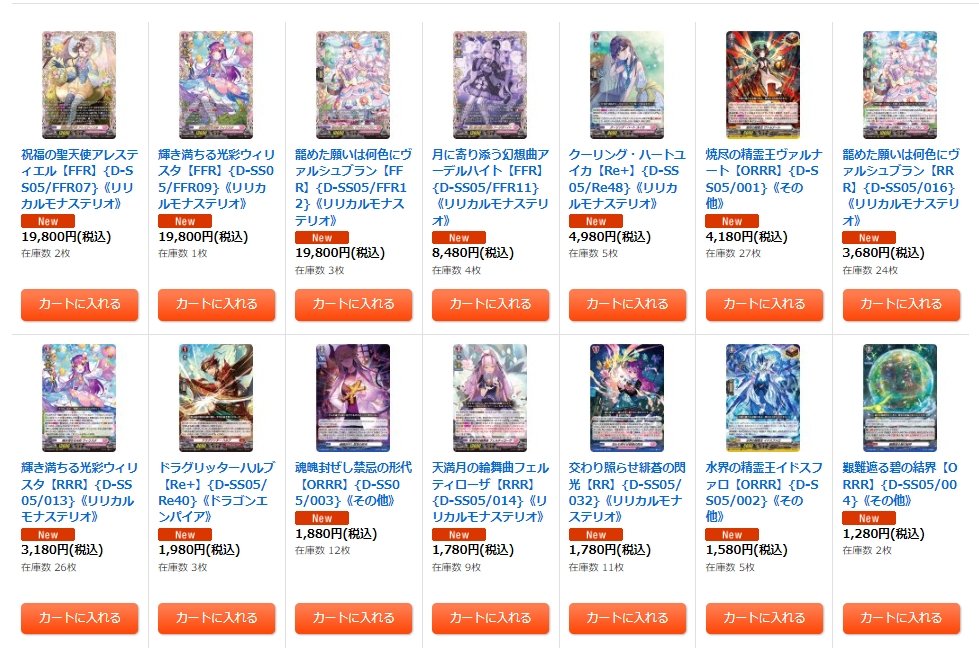View the 水界の精霊王イドスファロ card image
Image resolution: width=979 pixels, height=648 pixels.
coord(763,398)
